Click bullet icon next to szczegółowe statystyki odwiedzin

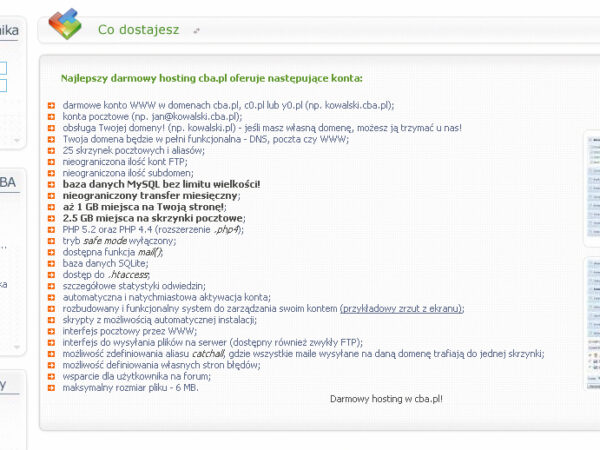pos(51,286)
